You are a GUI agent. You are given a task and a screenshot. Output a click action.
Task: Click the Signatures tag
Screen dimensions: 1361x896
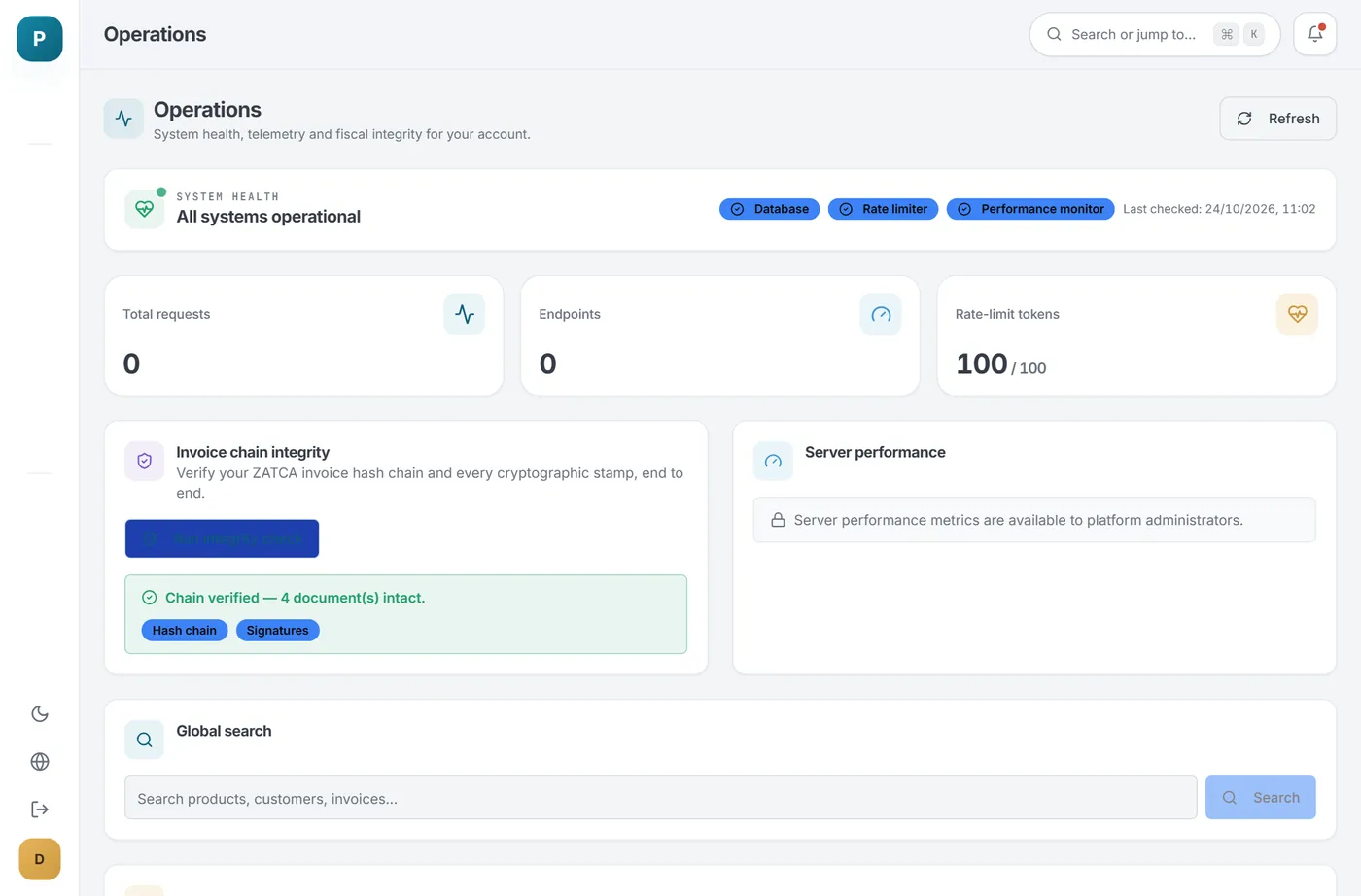pos(278,631)
